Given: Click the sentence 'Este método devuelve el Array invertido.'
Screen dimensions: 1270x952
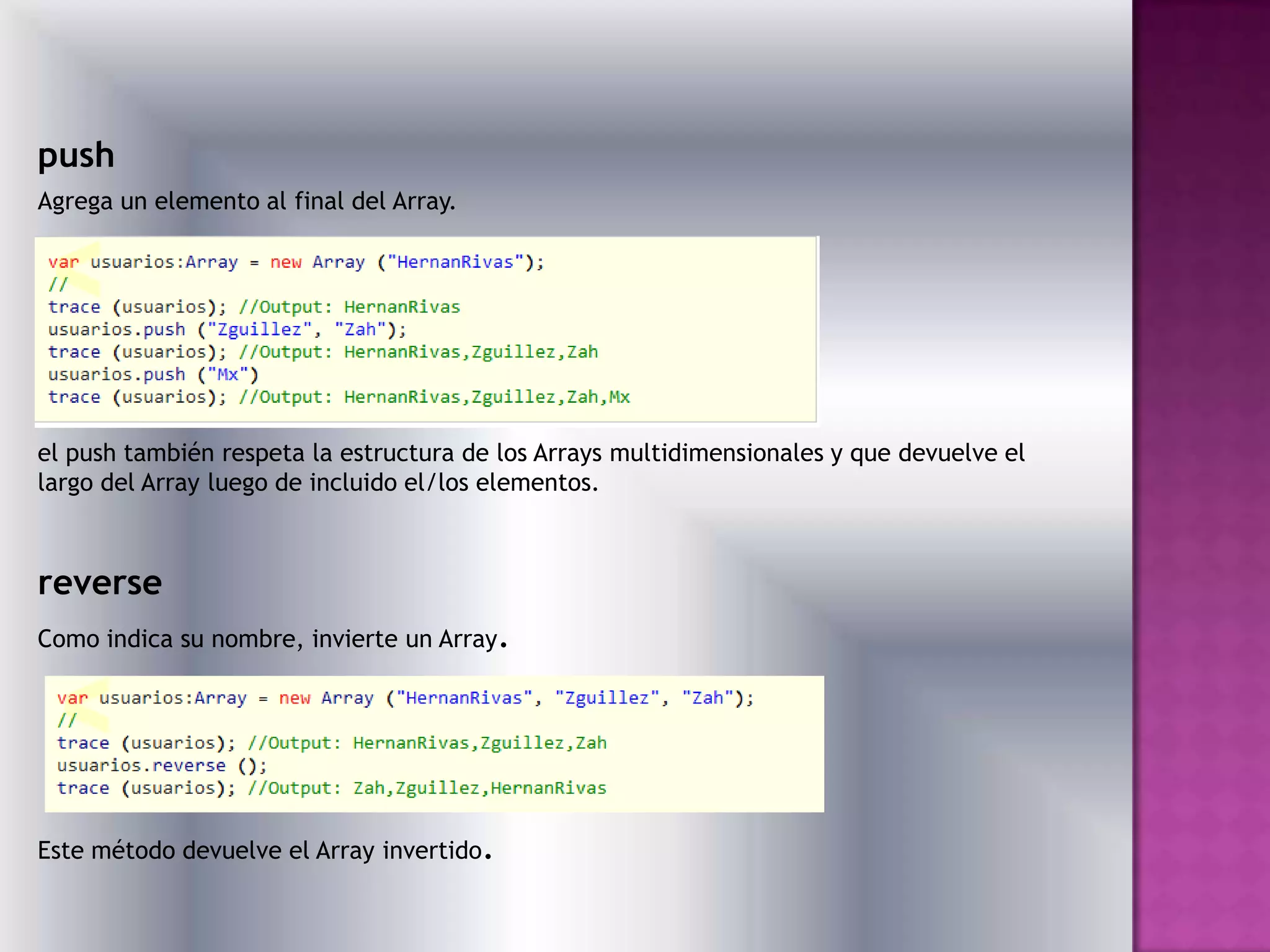Looking at the screenshot, I should [x=265, y=850].
